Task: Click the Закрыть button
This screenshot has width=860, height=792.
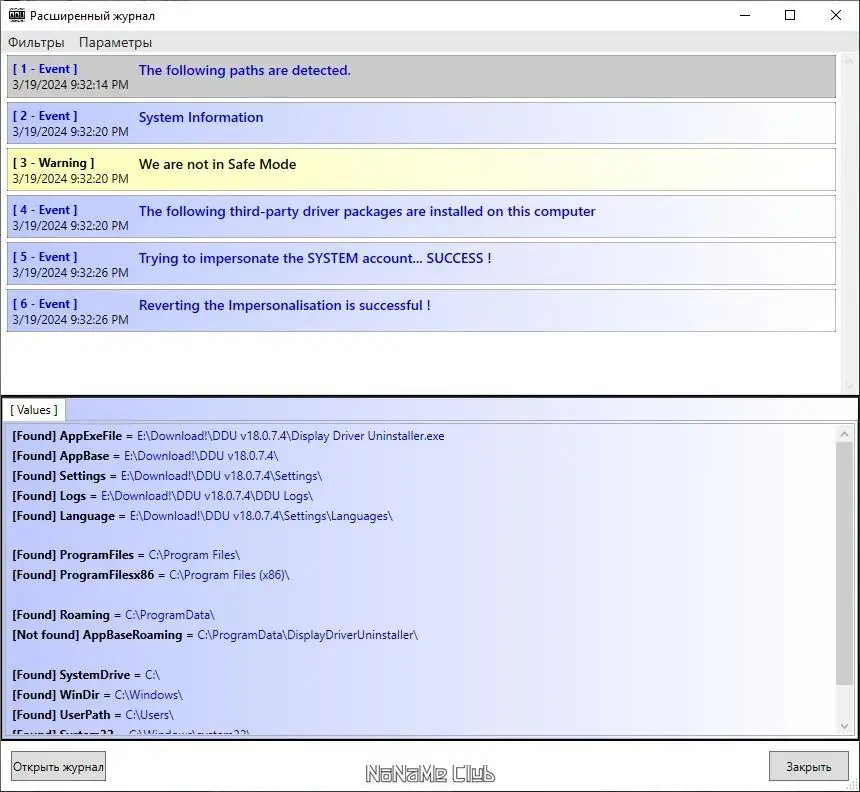Action: (808, 766)
